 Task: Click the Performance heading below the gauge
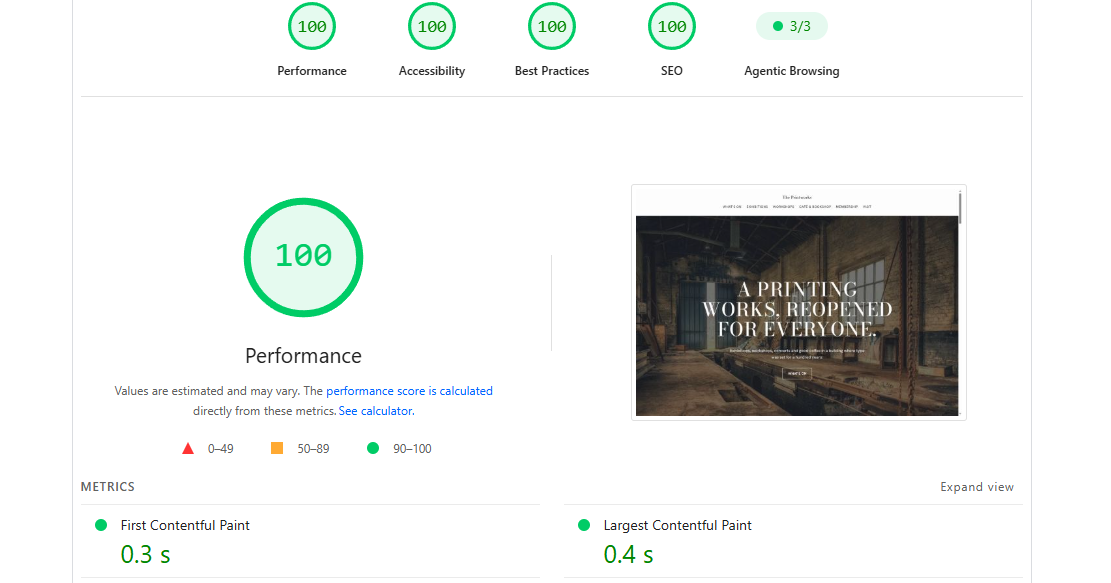[x=303, y=356]
